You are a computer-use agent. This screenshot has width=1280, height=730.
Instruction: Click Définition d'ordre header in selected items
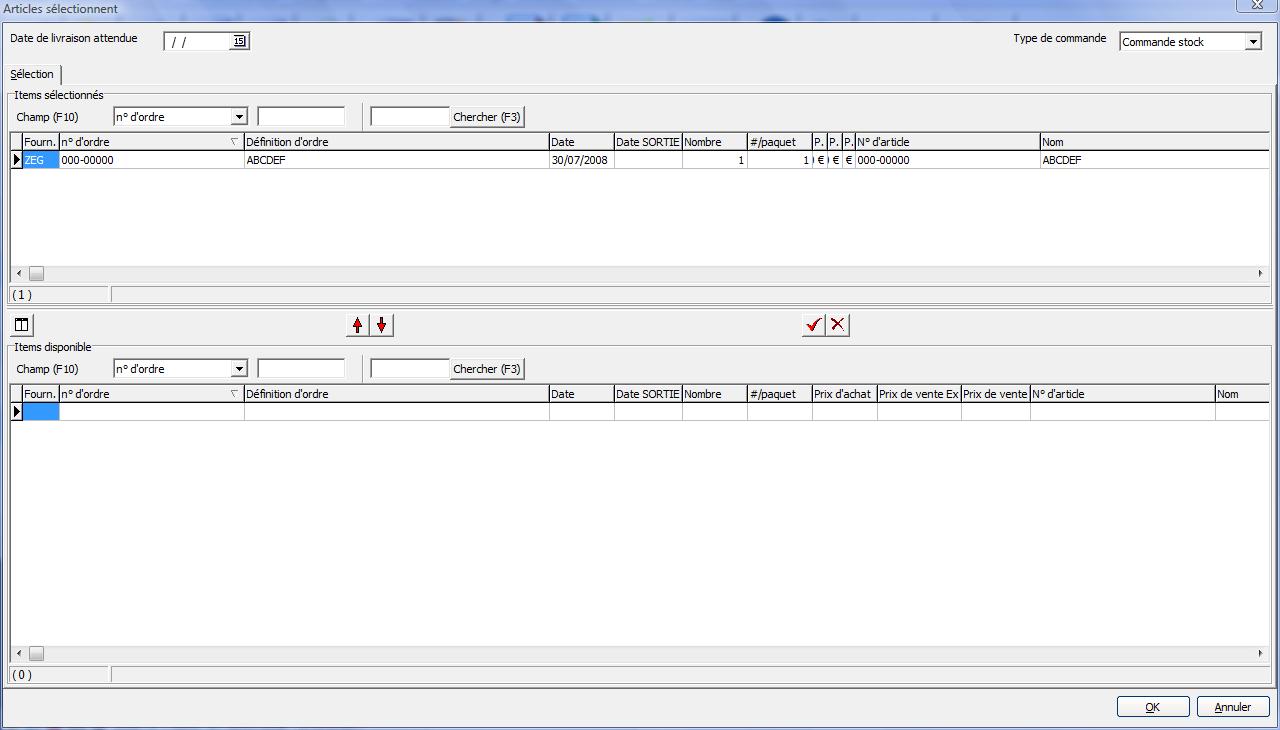tap(397, 142)
